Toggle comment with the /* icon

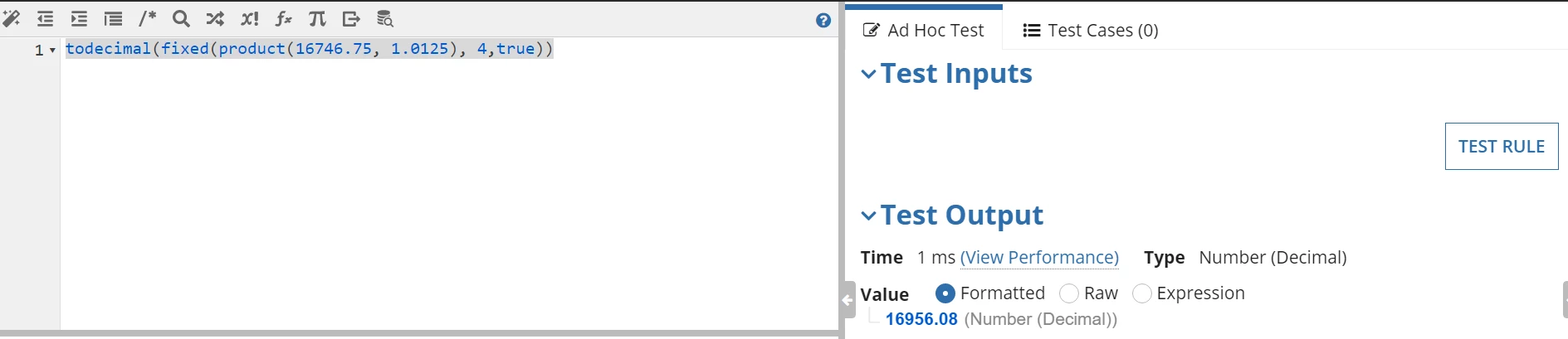tap(147, 18)
